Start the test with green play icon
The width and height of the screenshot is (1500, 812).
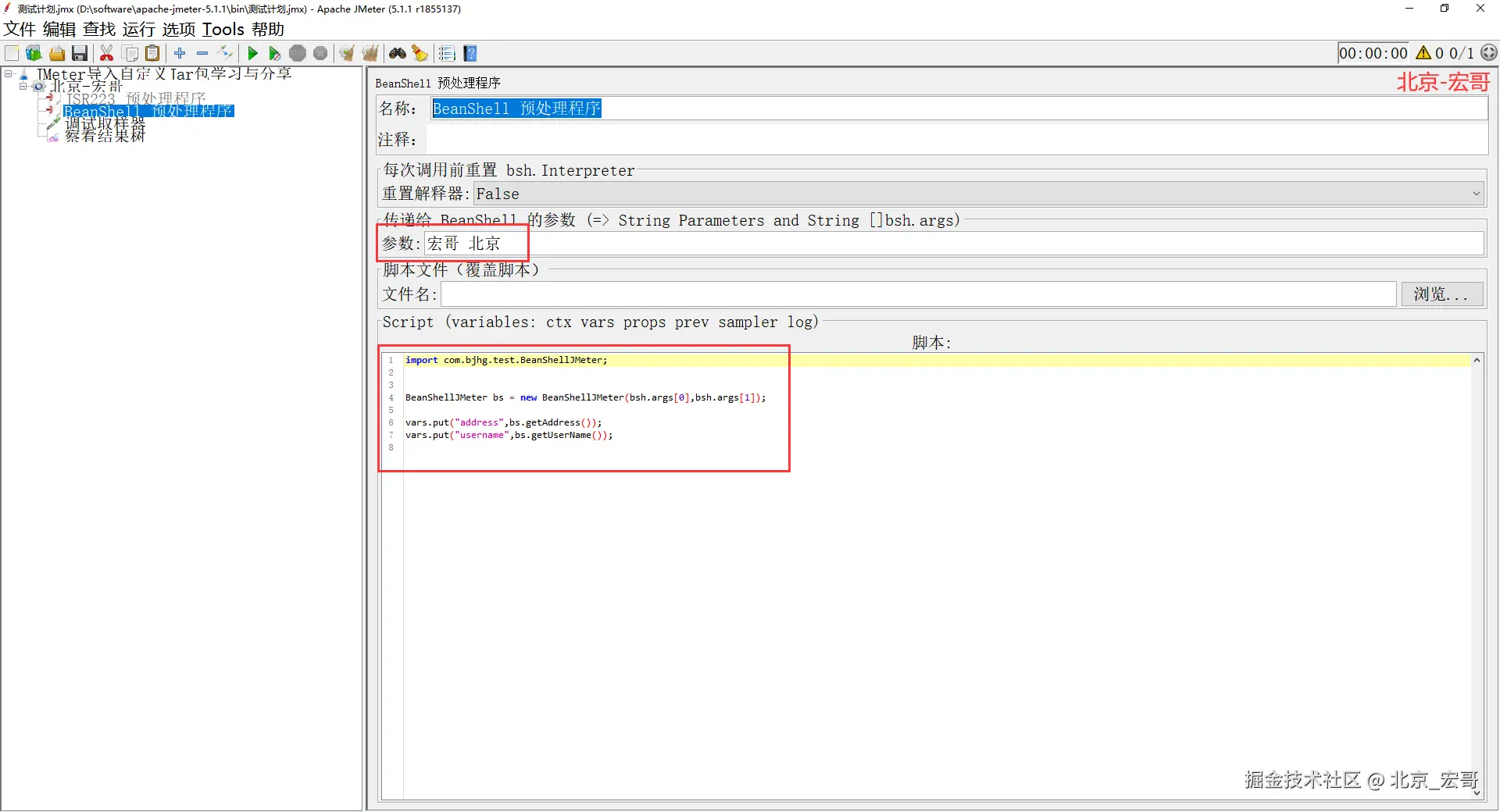pos(252,53)
